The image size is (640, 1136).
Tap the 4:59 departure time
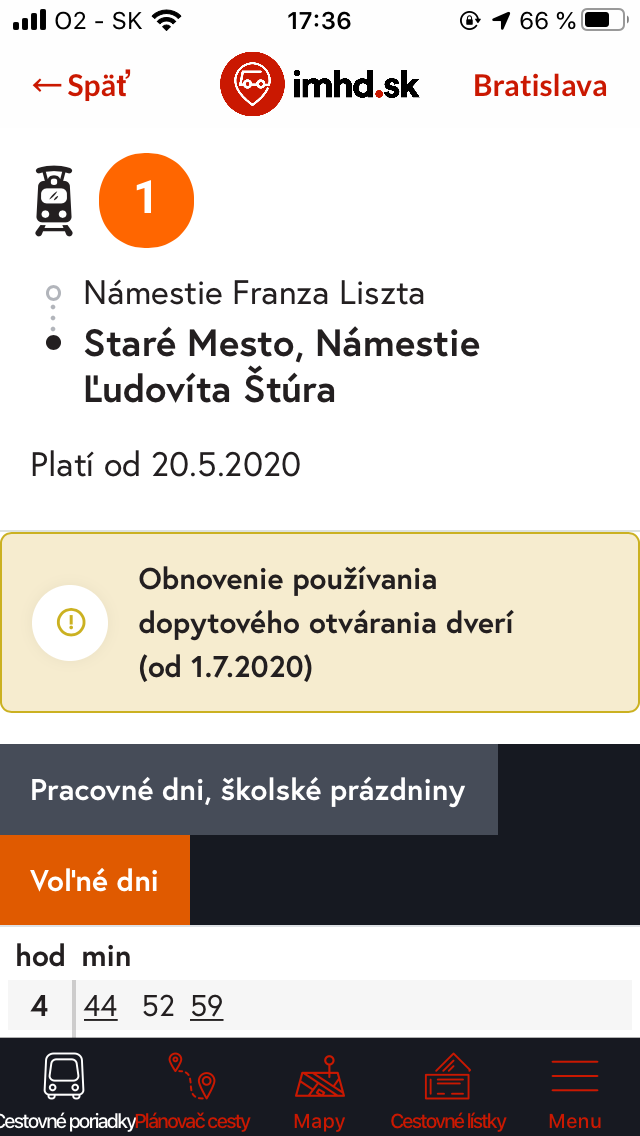[x=206, y=1005]
